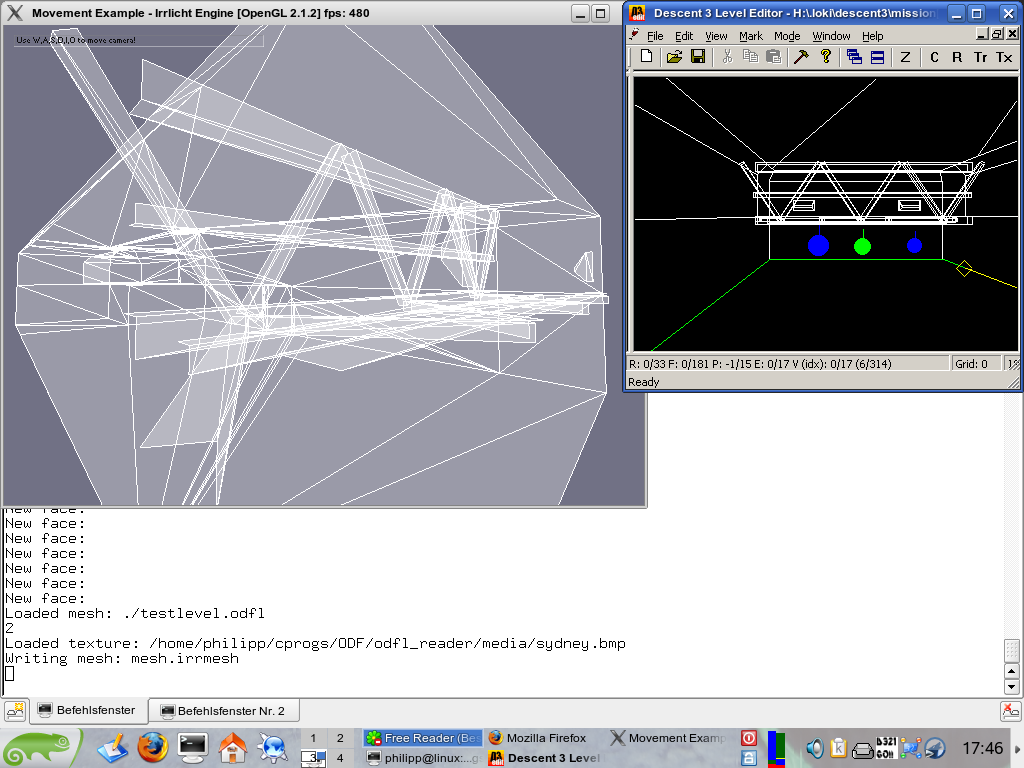
Task: Click the yellow question mark help icon
Action: [826, 57]
